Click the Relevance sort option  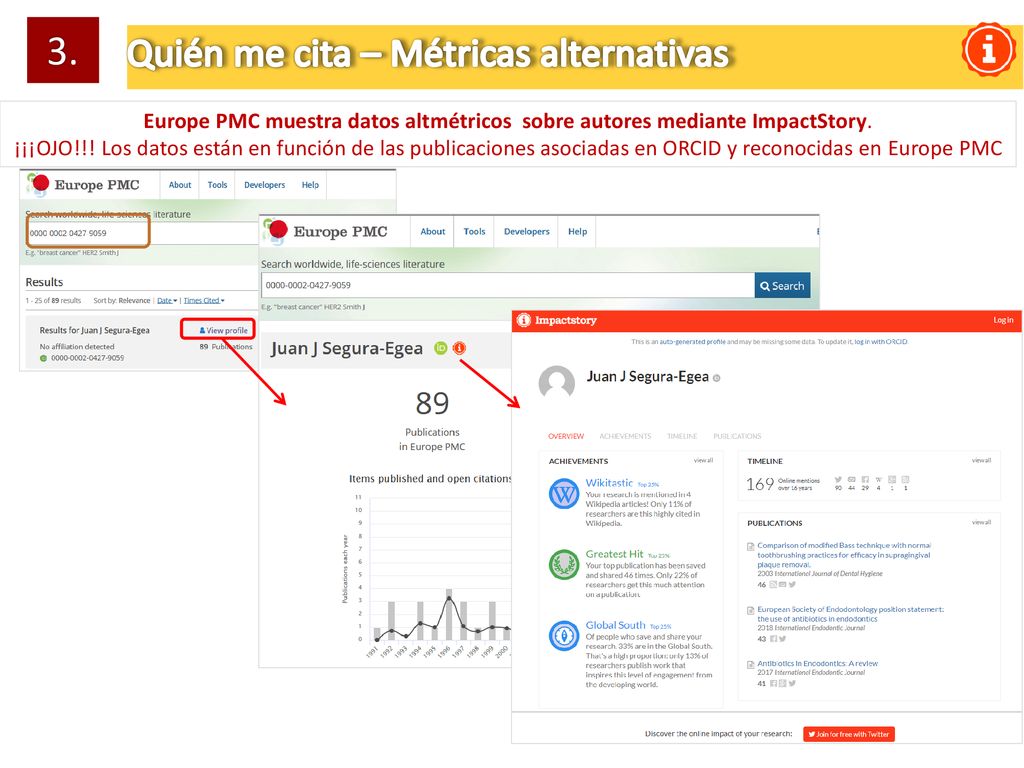(x=134, y=300)
